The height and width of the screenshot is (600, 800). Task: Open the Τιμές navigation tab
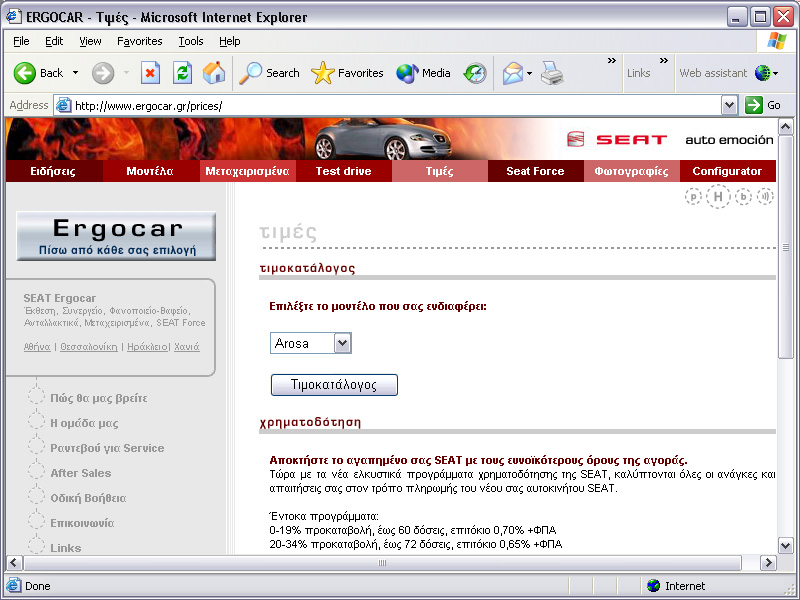439,171
